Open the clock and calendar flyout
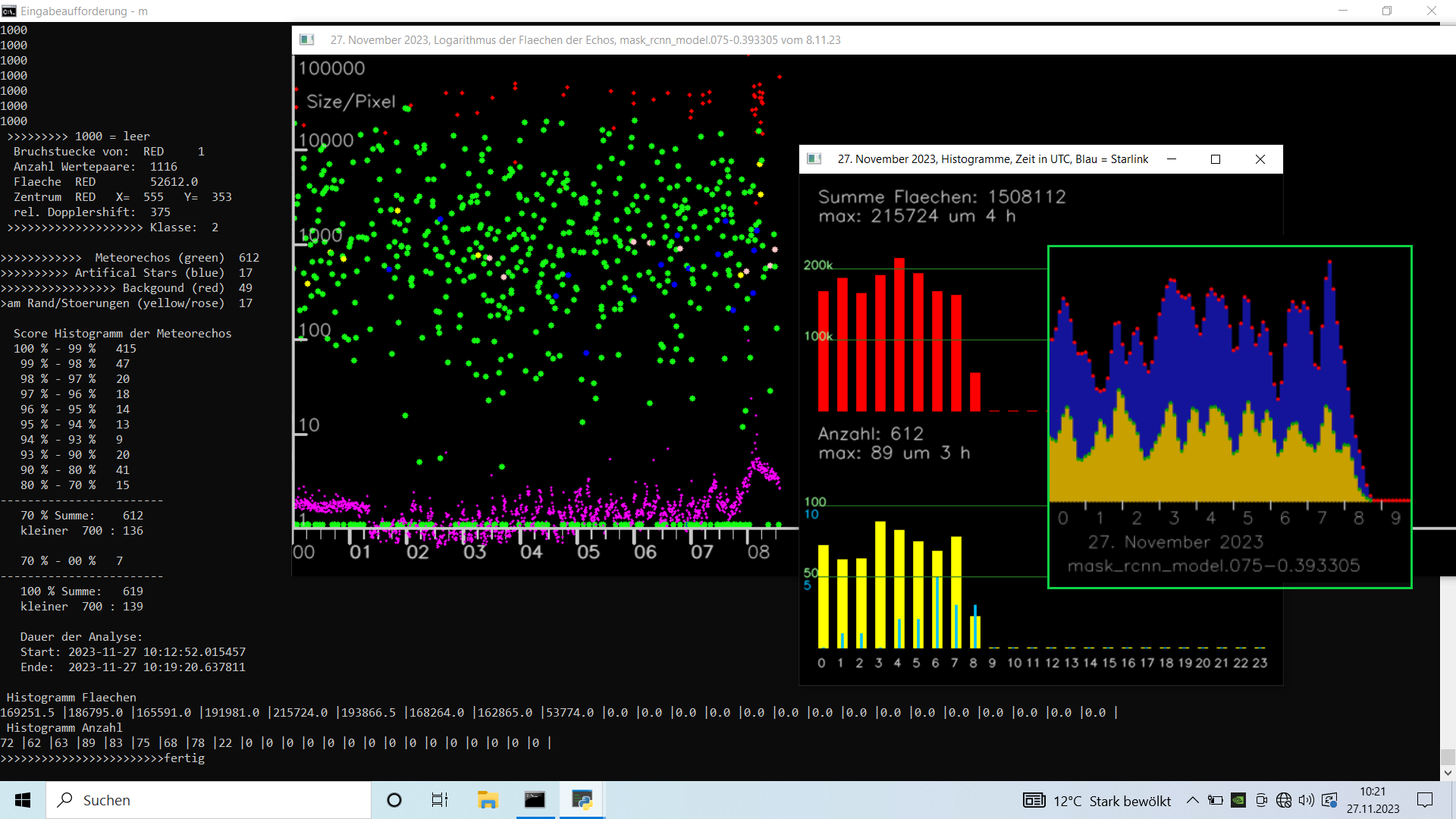The image size is (1456, 819). (x=1373, y=800)
